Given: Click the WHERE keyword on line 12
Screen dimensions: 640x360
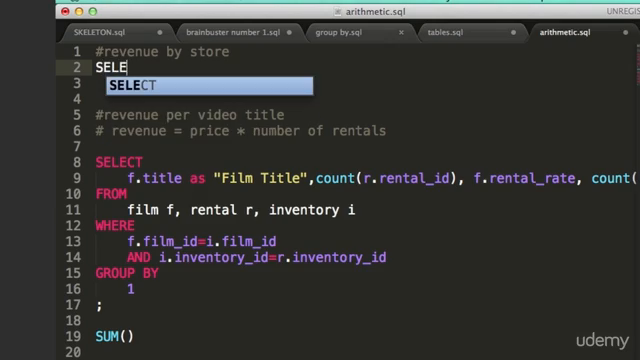Looking at the screenshot, I should click(x=115, y=226).
